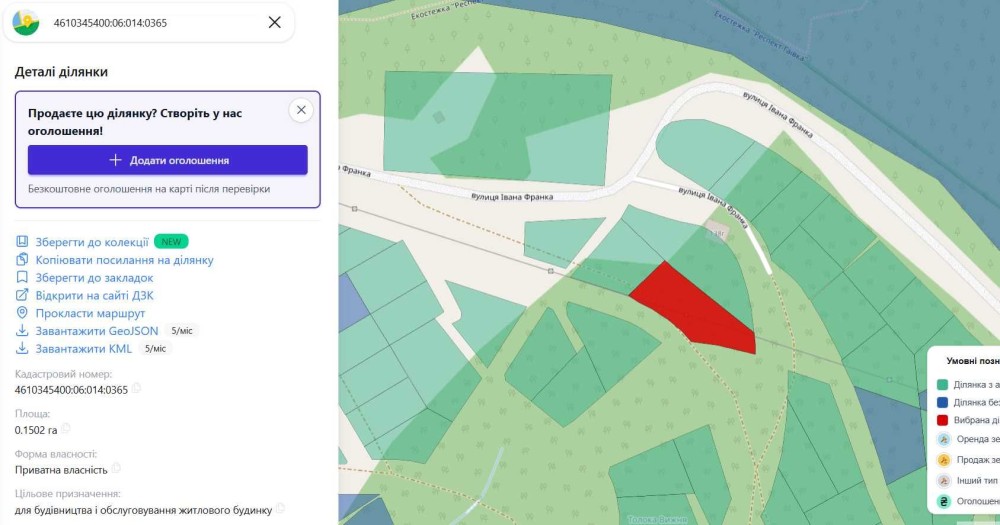1000x525 pixels.
Task: Click the site logo icon in search bar
Action: click(x=26, y=22)
